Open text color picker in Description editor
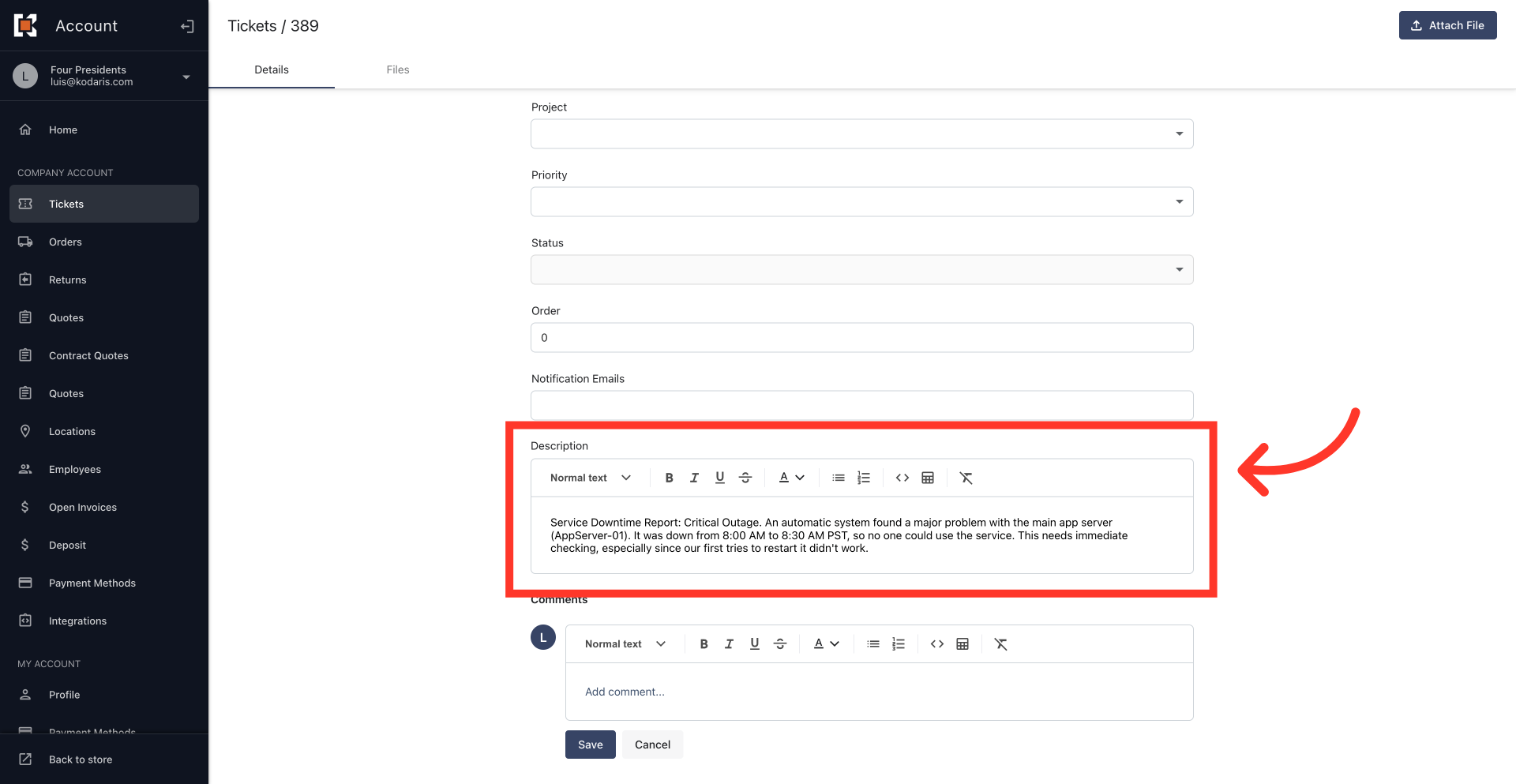 (791, 478)
